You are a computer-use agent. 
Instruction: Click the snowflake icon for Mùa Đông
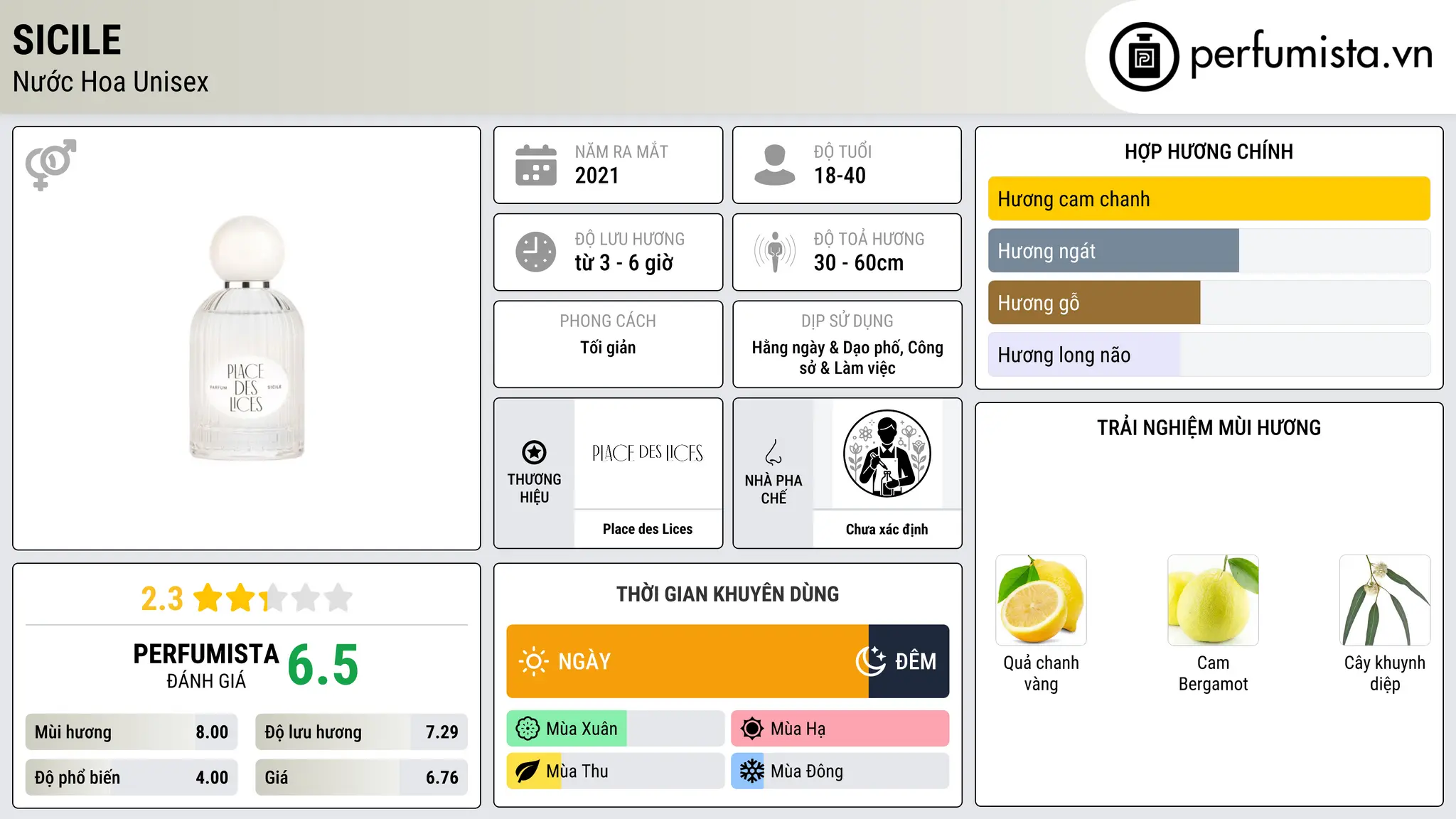tap(751, 771)
